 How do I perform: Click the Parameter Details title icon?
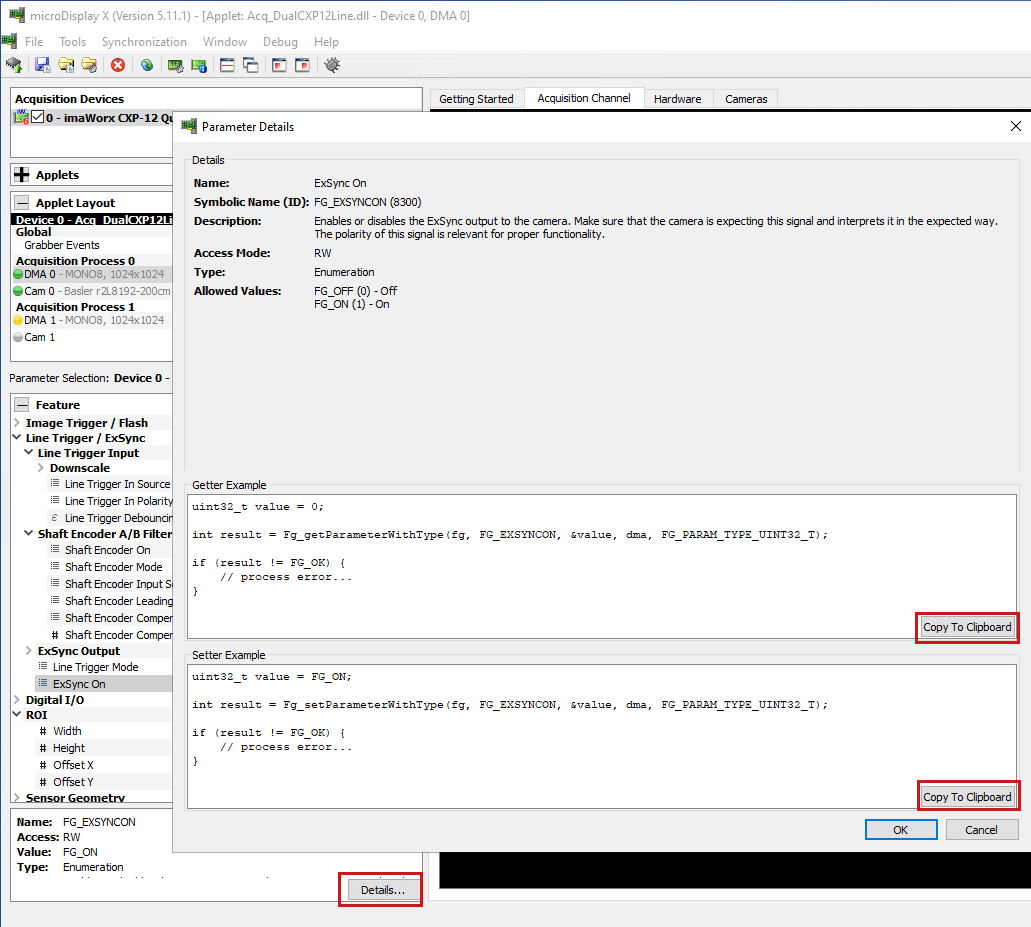coord(189,126)
